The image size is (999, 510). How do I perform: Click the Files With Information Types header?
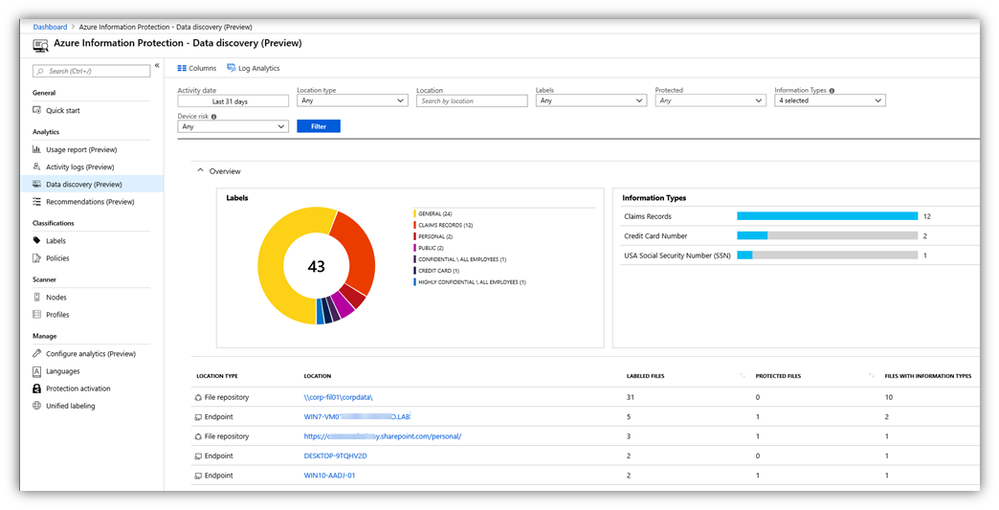(x=928, y=376)
